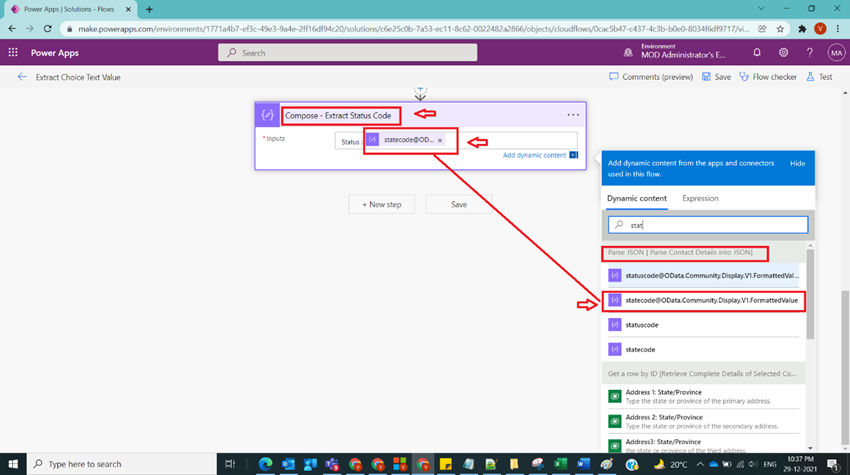Click the Extract Choice Text Value flow name

(x=78, y=77)
